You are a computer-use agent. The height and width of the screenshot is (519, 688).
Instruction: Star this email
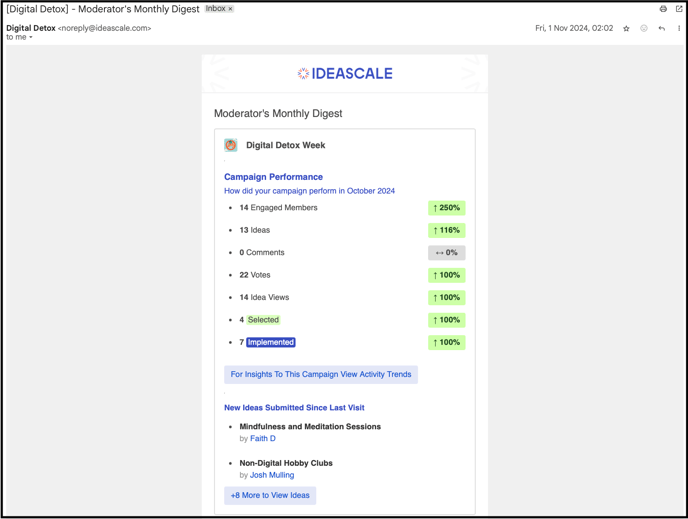[626, 29]
